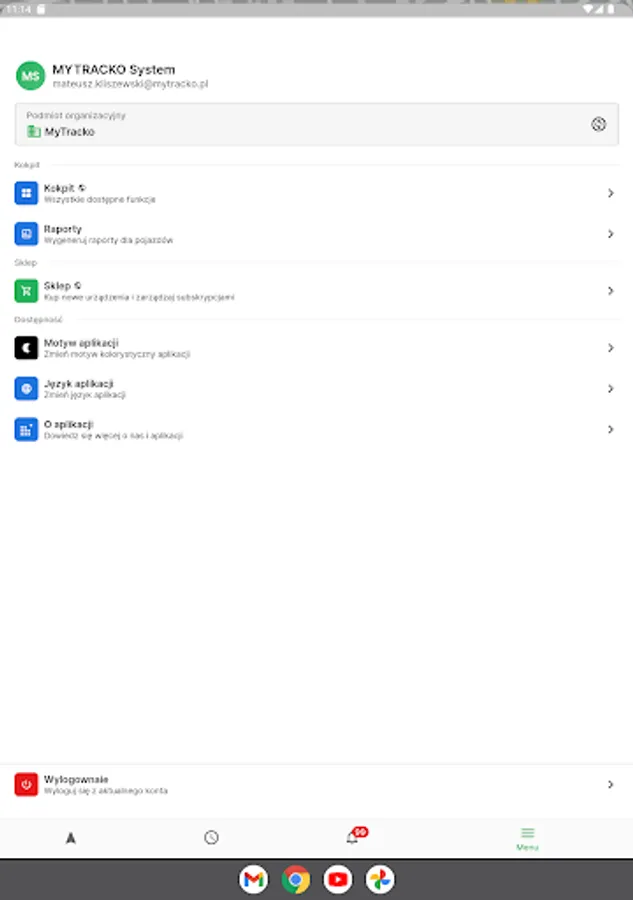Open the Kokpit dashboard icon
This screenshot has width=633, height=900.
click(x=26, y=193)
